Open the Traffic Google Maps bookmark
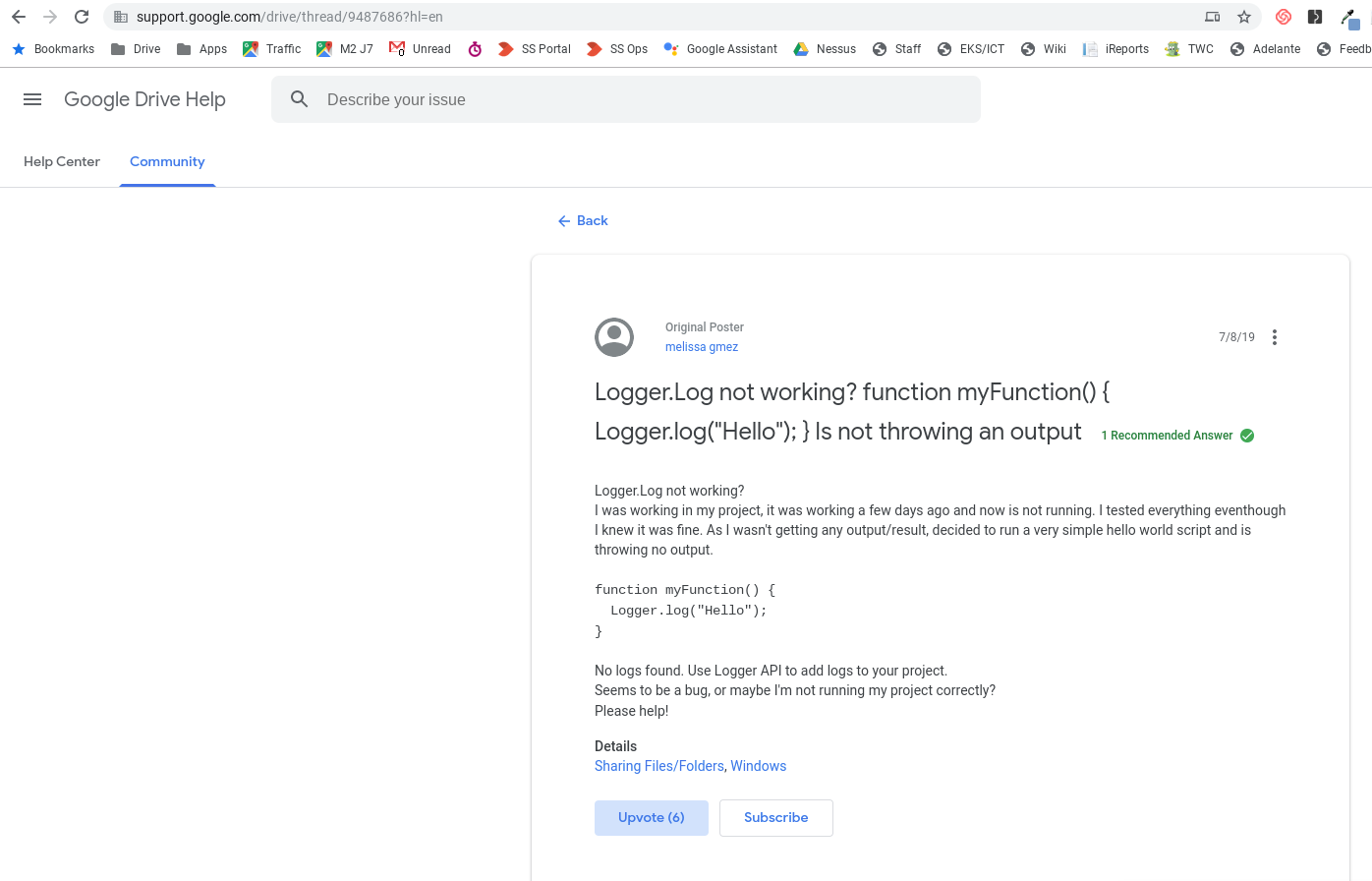The width and height of the screenshot is (1372, 881). pos(272,48)
